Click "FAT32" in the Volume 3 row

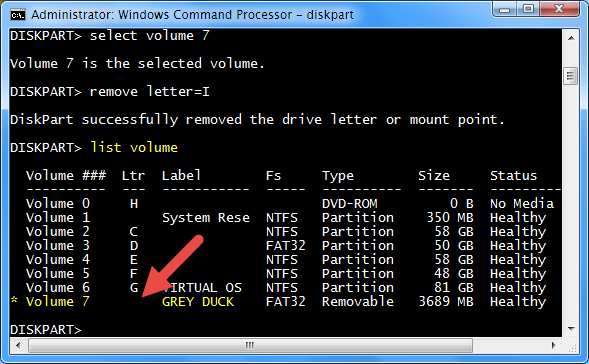285,246
